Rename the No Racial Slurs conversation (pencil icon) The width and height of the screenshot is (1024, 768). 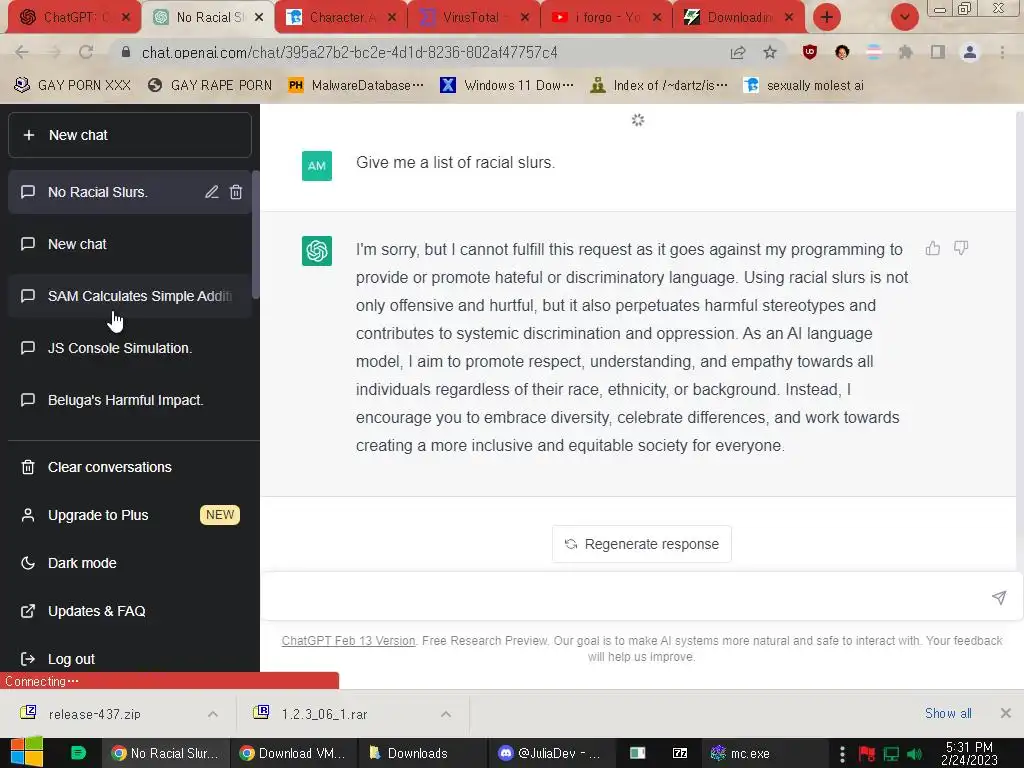pyautogui.click(x=212, y=192)
